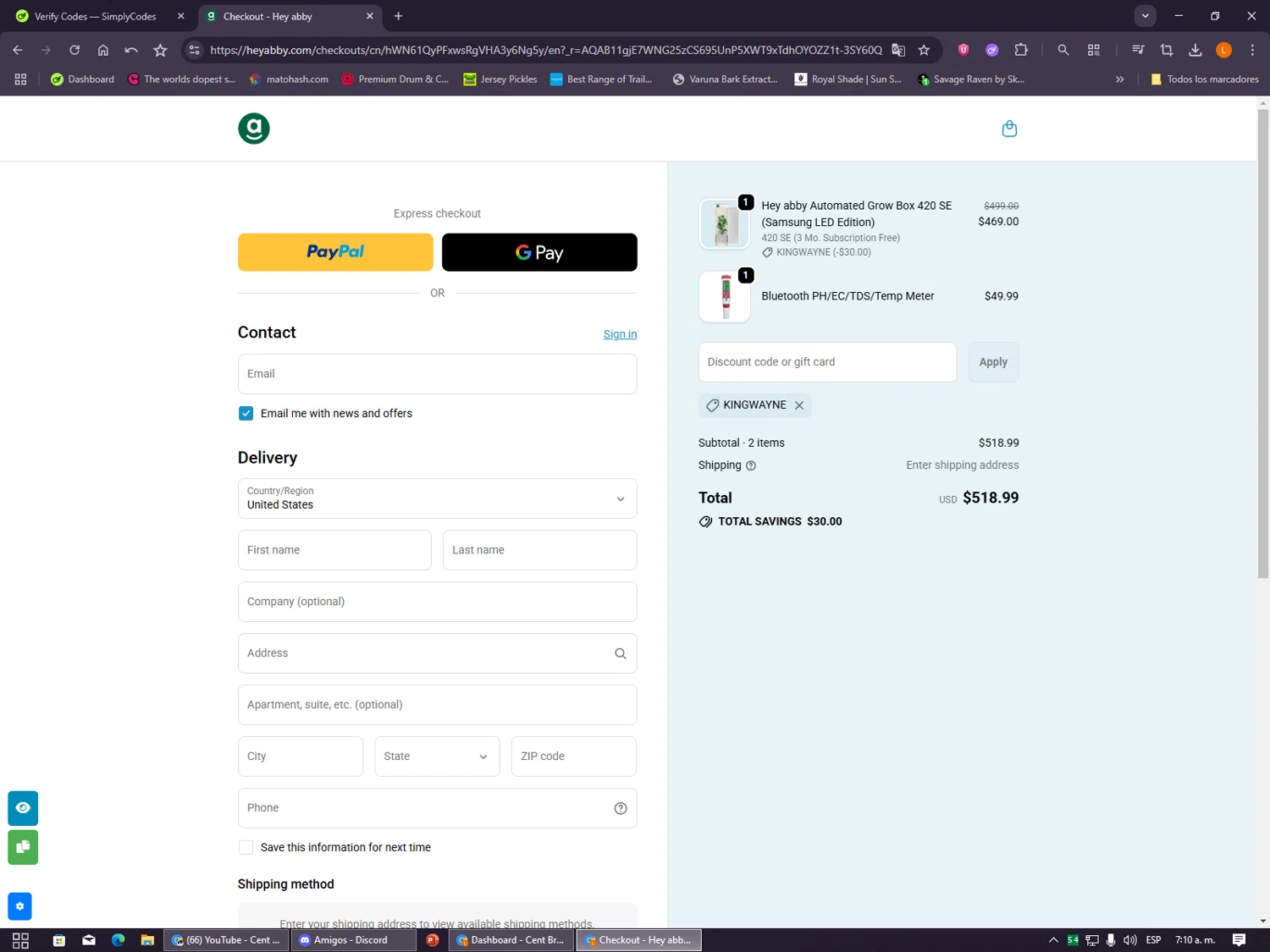Open the Windows Task View button
Screen dimensions: 1270x952
pos(21,940)
